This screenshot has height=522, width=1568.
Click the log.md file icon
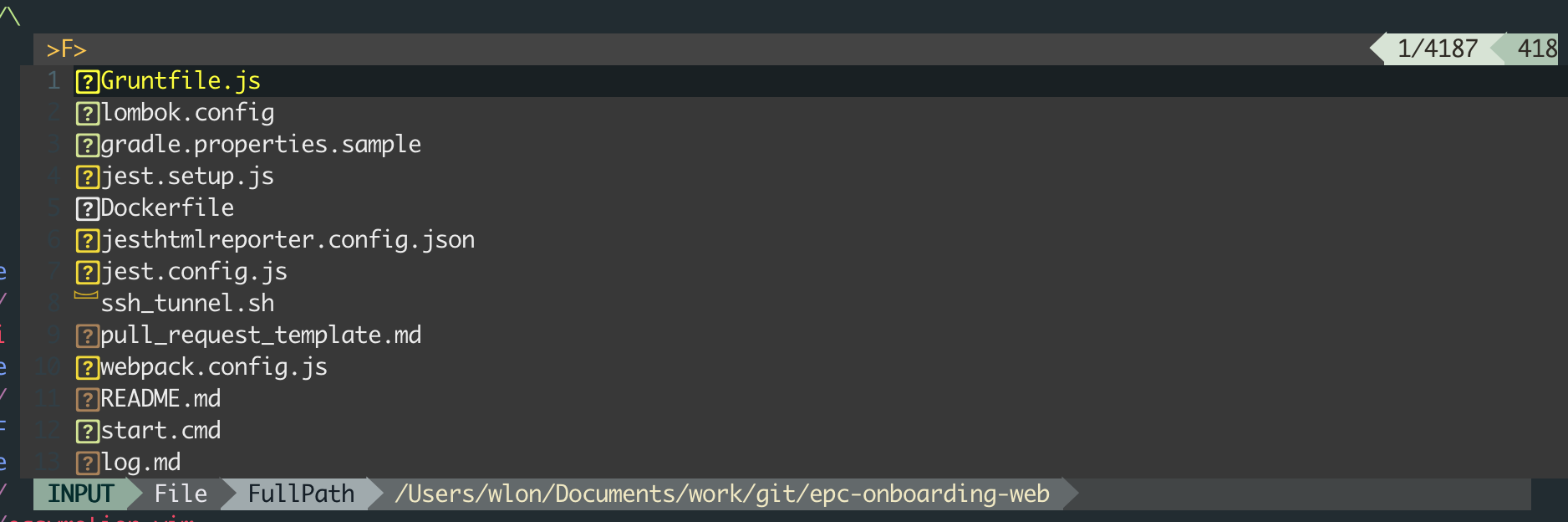[x=86, y=463]
